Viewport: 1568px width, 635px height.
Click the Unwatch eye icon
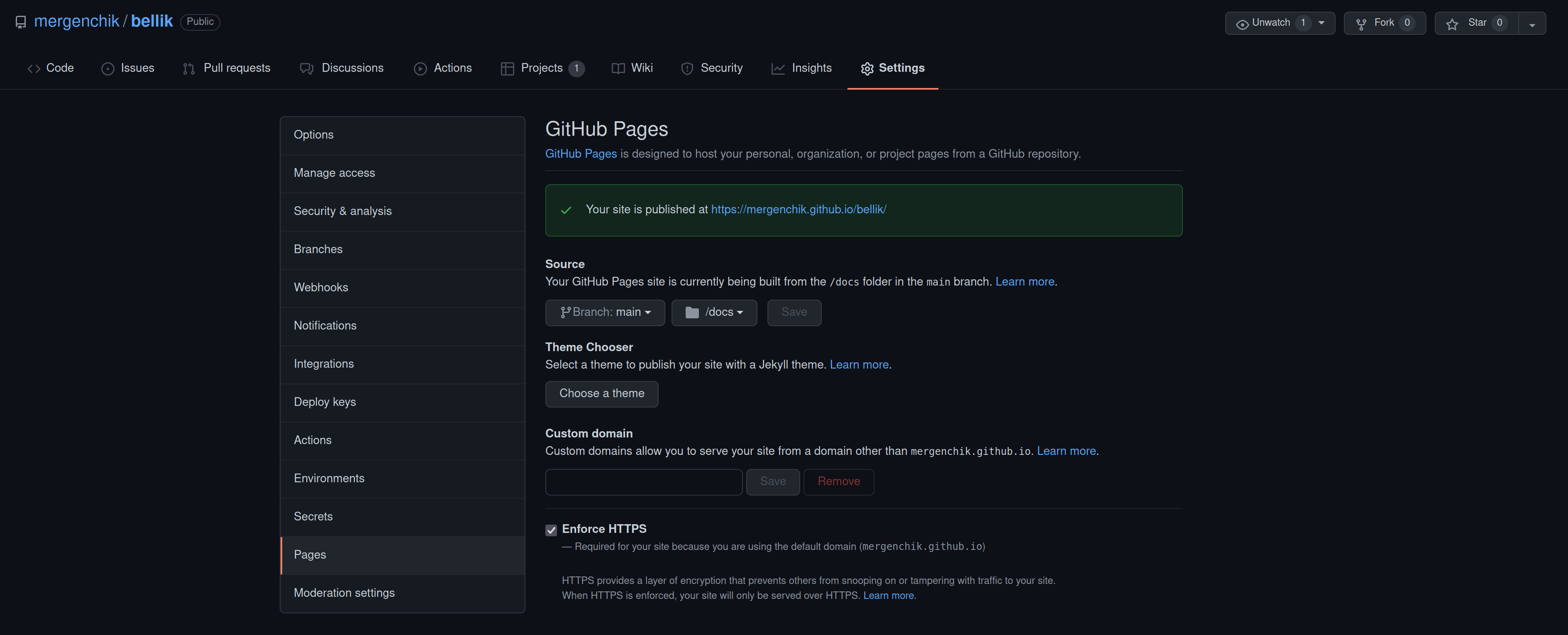pos(1242,24)
